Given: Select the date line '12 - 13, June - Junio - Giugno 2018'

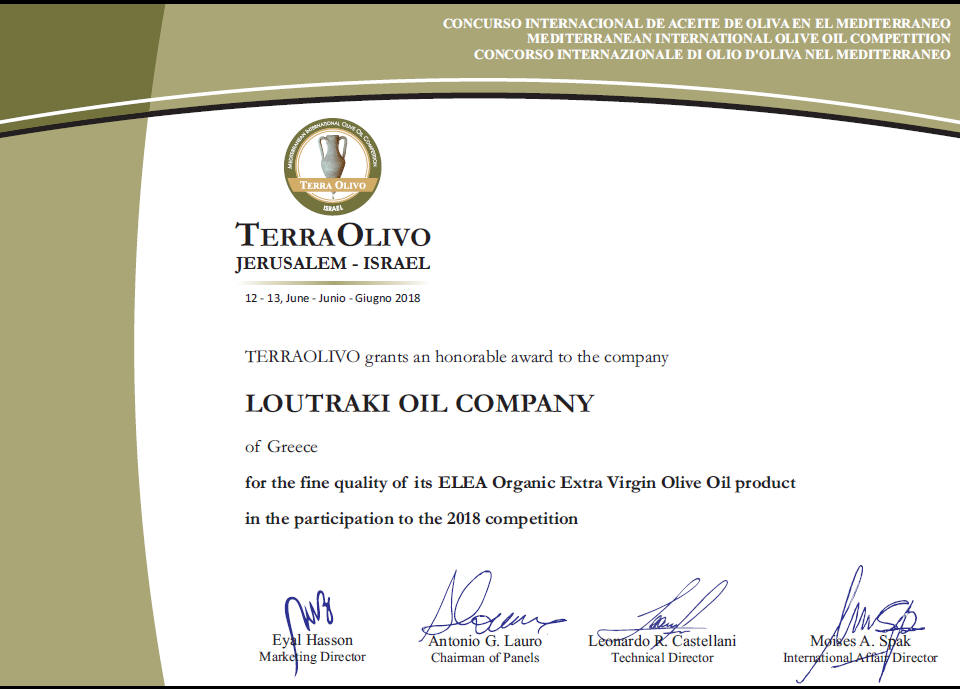Looking at the screenshot, I should click(x=332, y=298).
